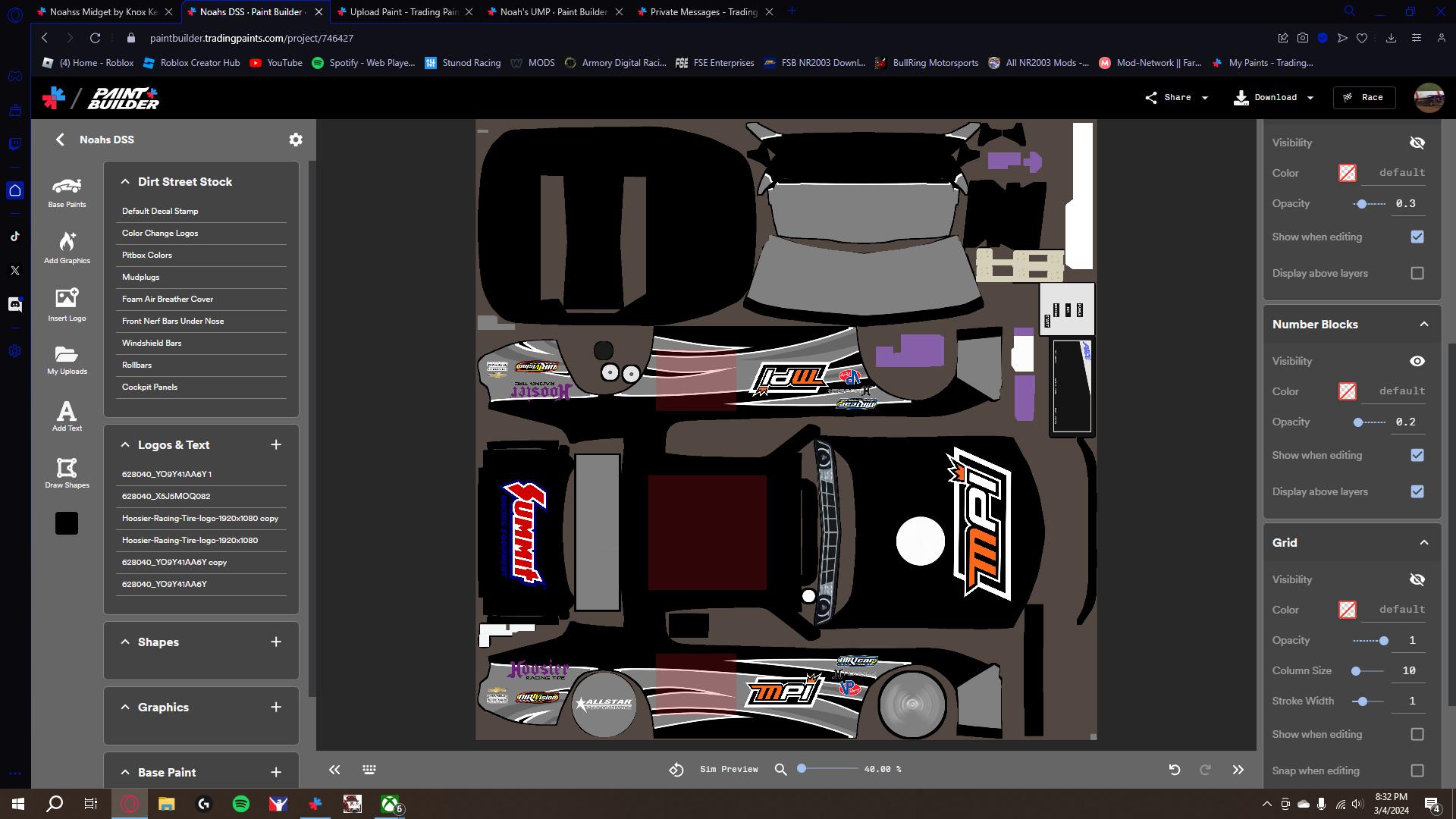This screenshot has width=1456, height=819.
Task: Collapse the Dirt Street Stock section
Action: 125,181
